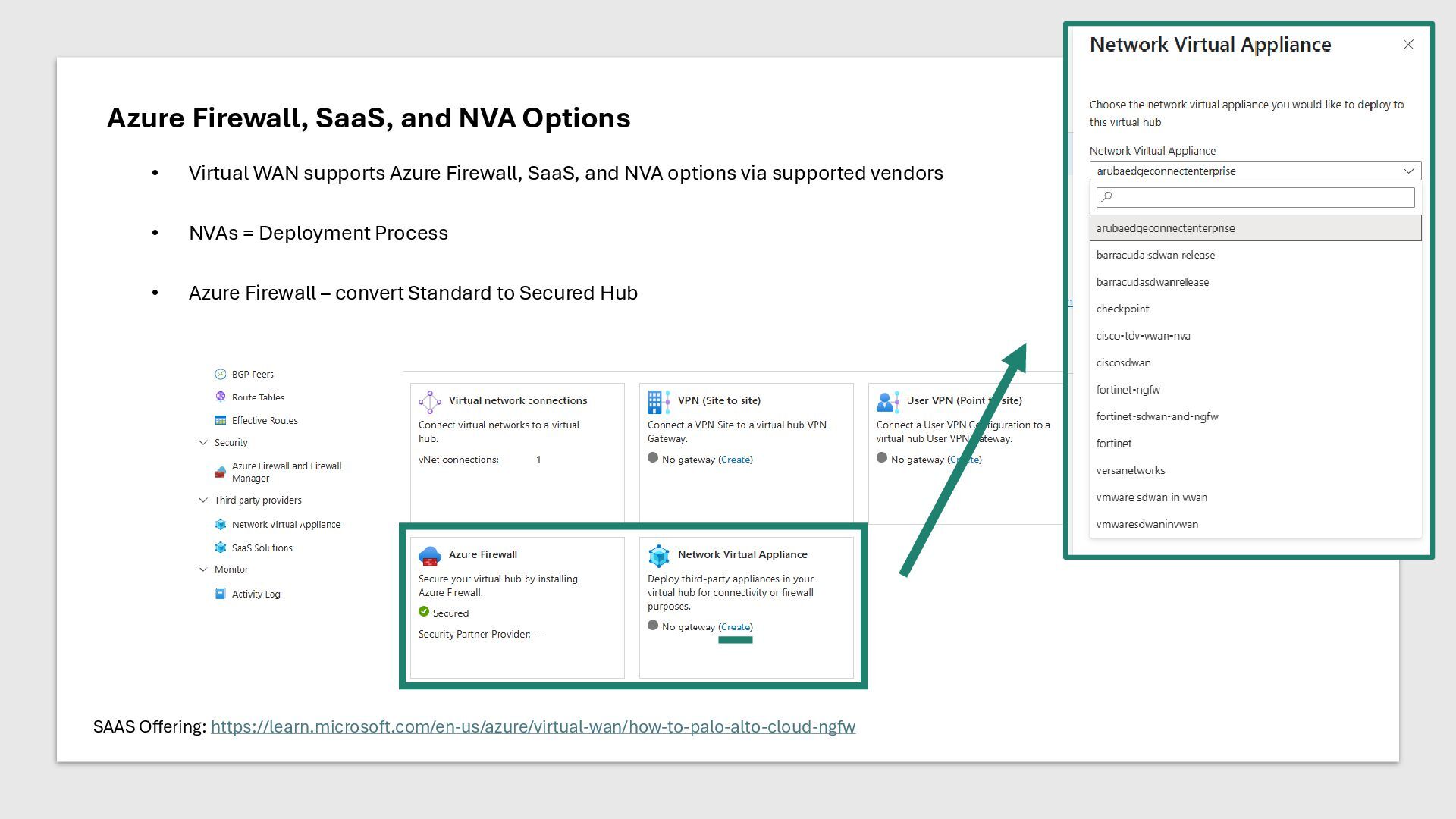Click the User VPN people icon
The width and height of the screenshot is (1456, 819).
tap(887, 402)
